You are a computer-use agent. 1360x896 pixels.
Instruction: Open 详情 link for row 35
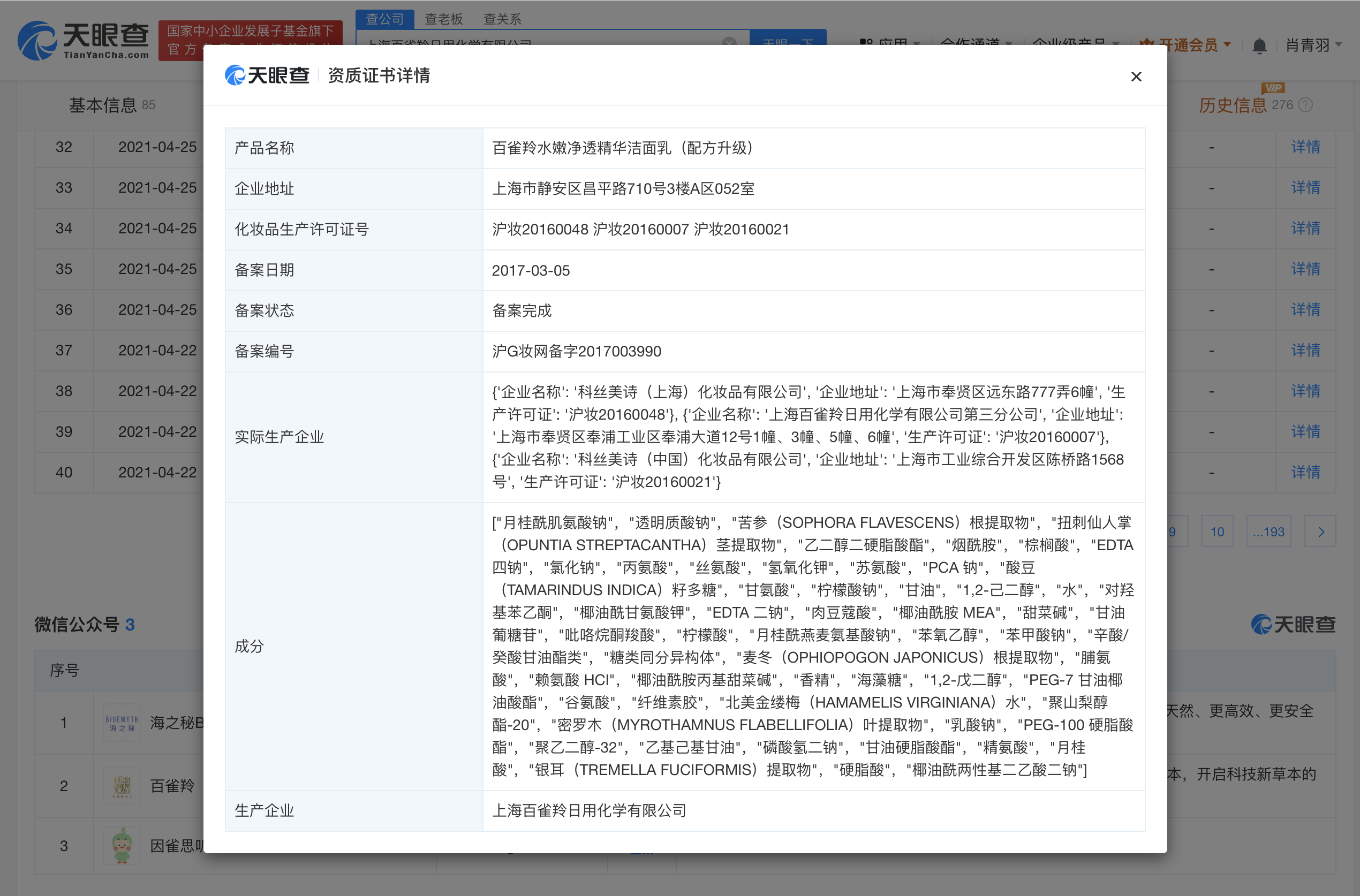[1306, 269]
